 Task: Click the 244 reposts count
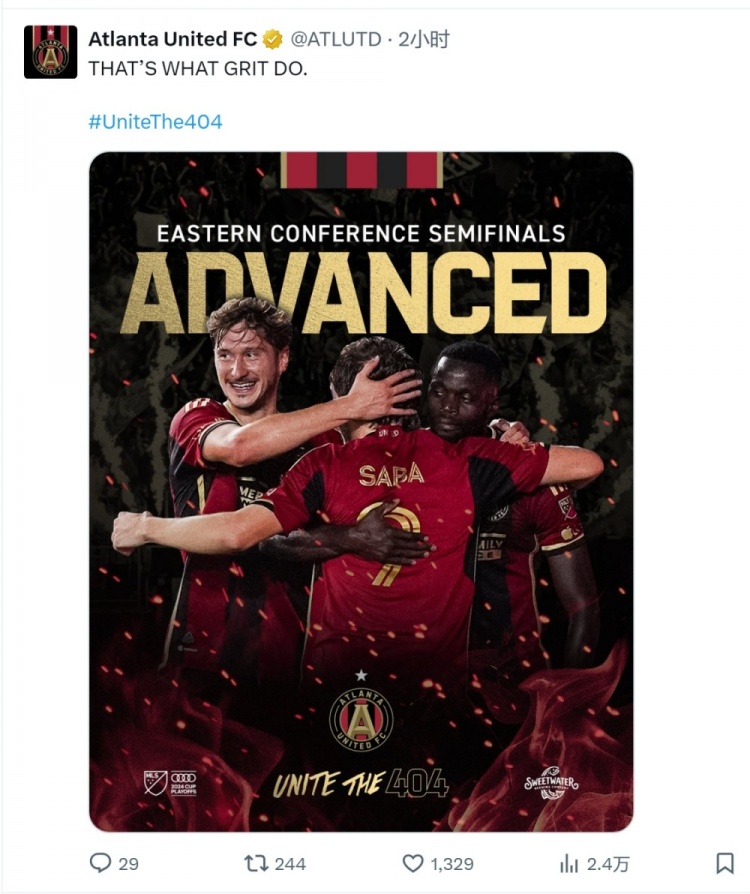coord(290,864)
